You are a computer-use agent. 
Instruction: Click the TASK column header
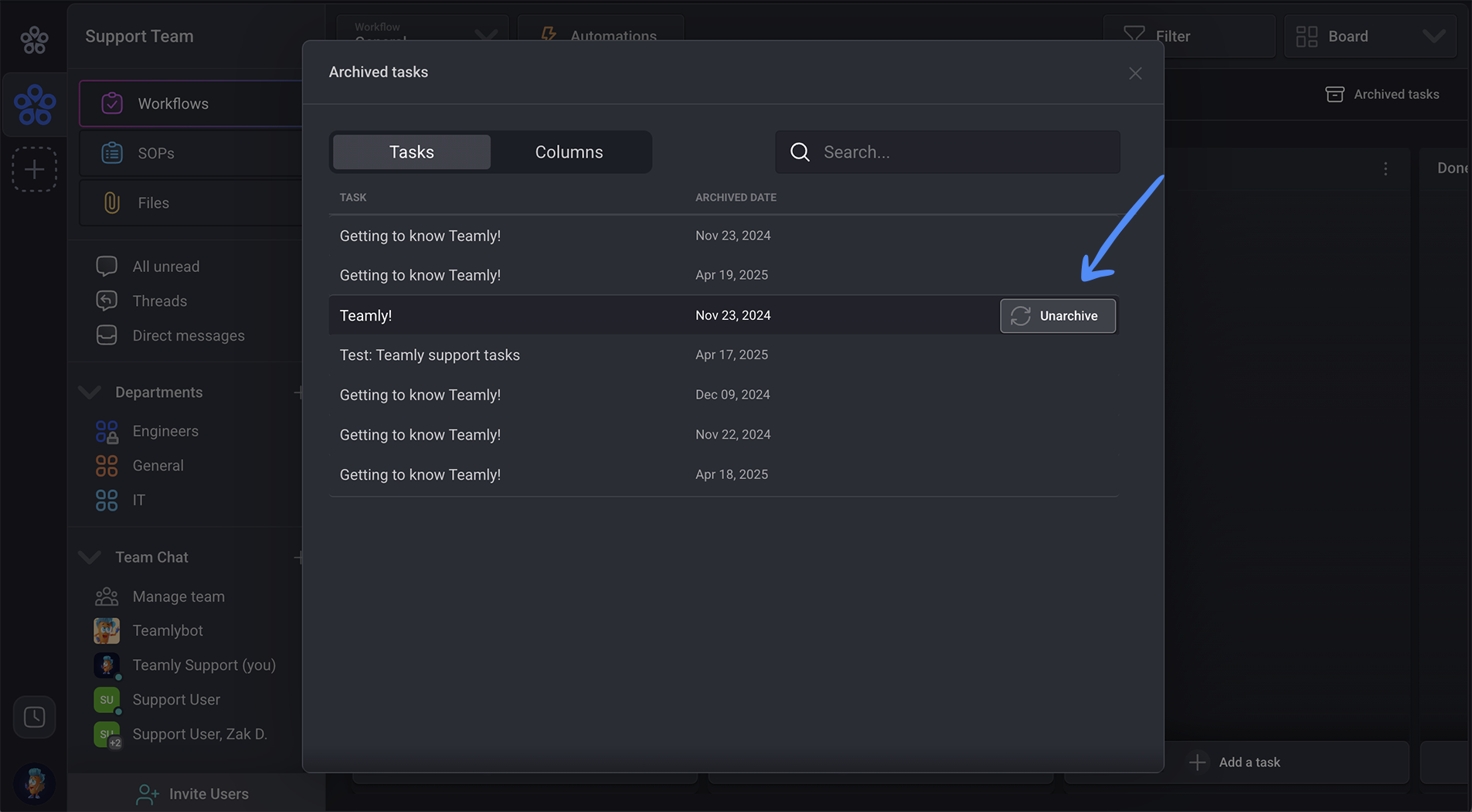(353, 197)
